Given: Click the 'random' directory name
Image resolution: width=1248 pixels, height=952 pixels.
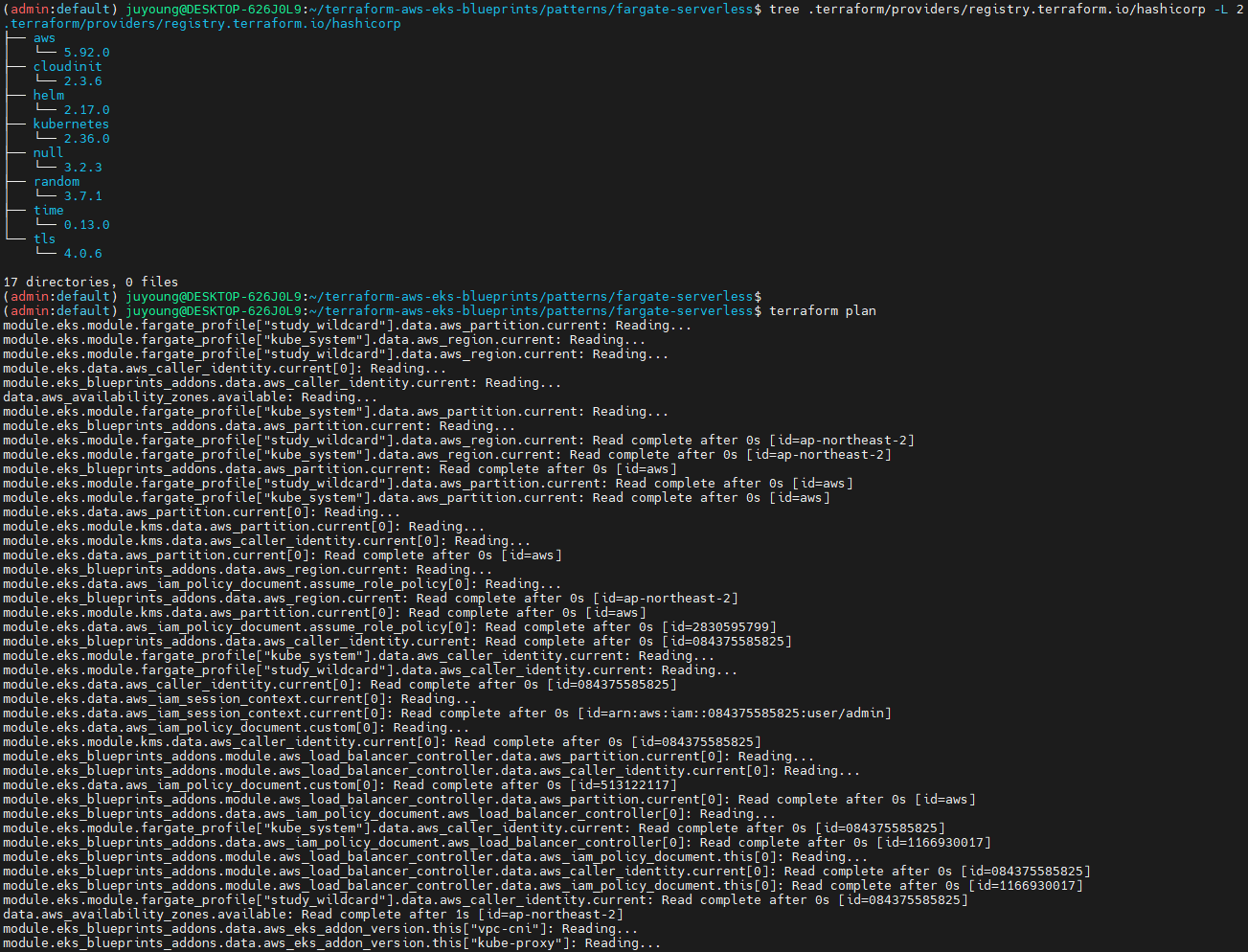Looking at the screenshot, I should 57,182.
